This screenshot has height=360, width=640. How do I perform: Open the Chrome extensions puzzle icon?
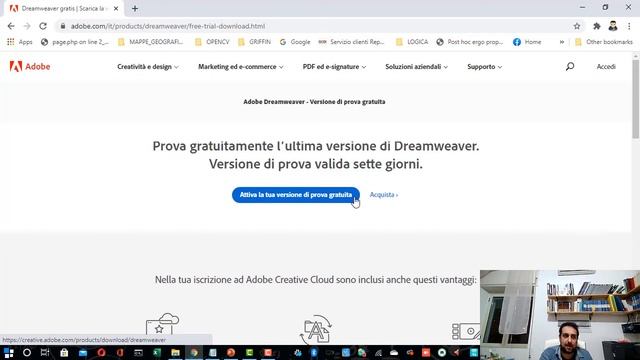(597, 26)
